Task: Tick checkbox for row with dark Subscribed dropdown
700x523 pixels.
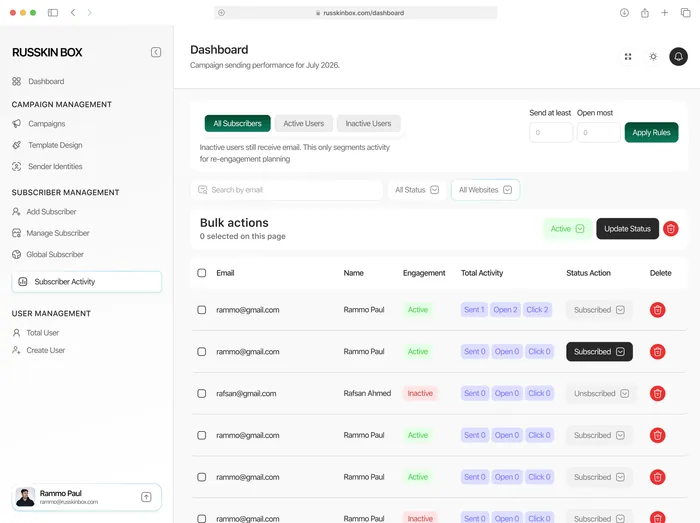Action: pos(202,352)
